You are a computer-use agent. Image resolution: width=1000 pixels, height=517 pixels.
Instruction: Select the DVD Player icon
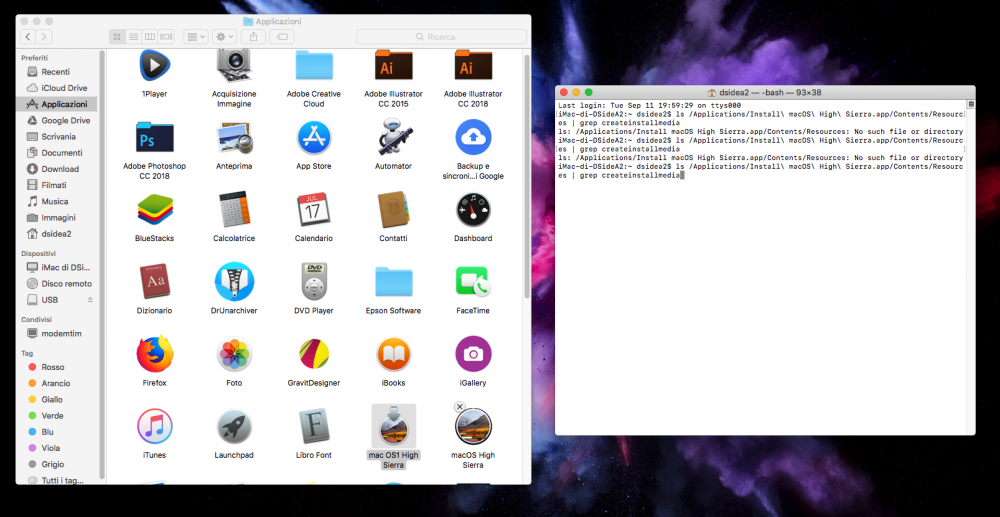click(x=314, y=282)
